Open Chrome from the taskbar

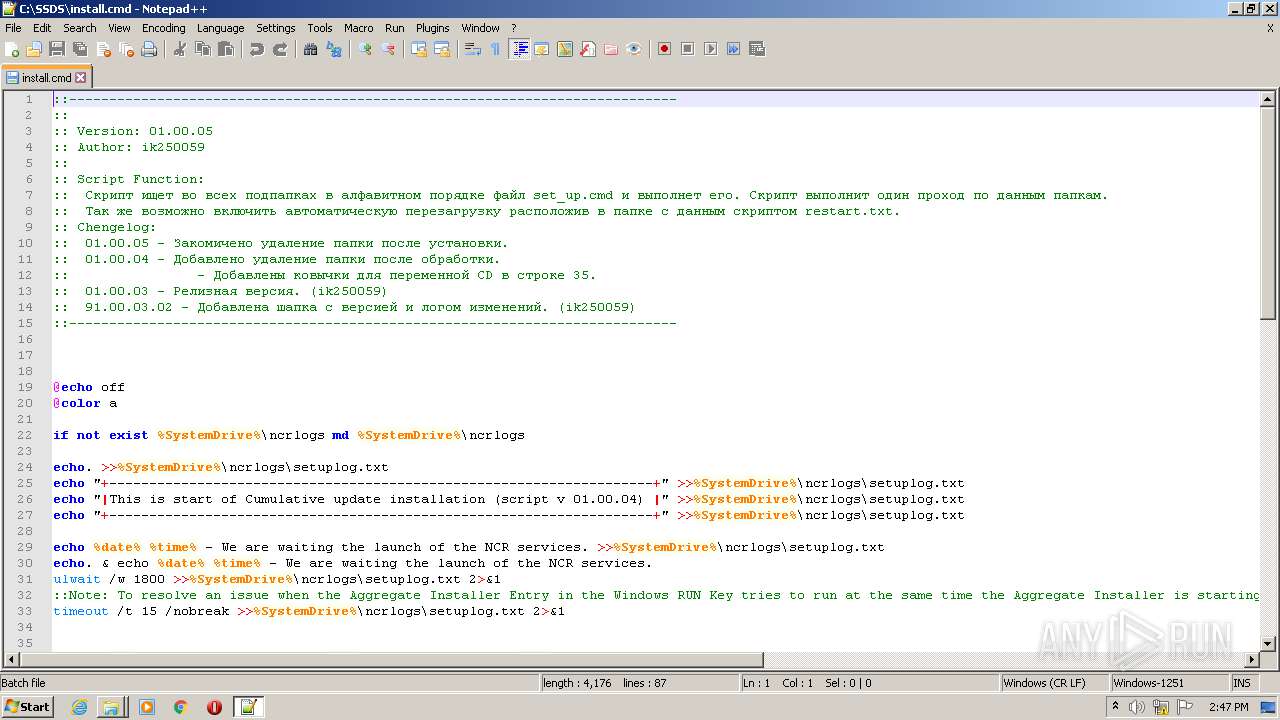(x=181, y=707)
